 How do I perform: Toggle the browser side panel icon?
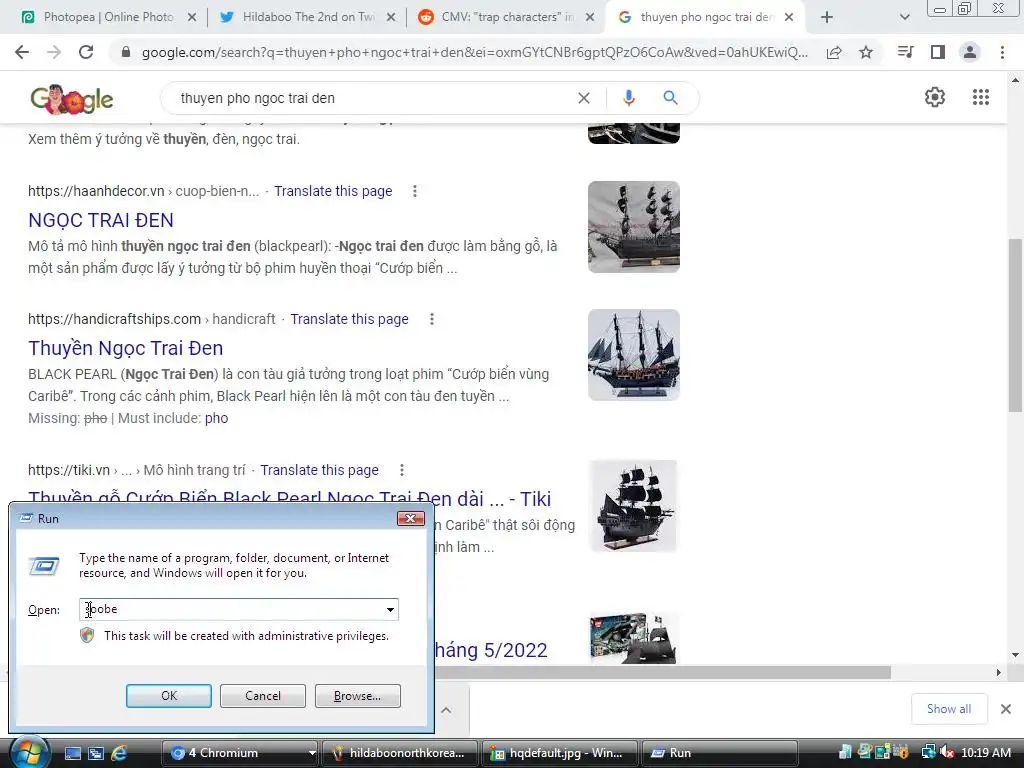pos(938,52)
